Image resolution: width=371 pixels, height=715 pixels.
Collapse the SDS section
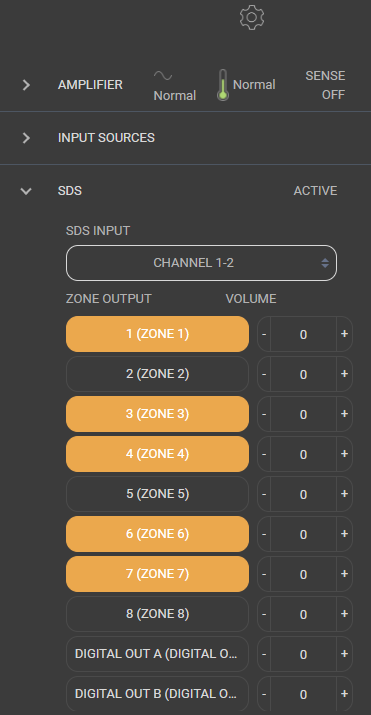coord(26,191)
